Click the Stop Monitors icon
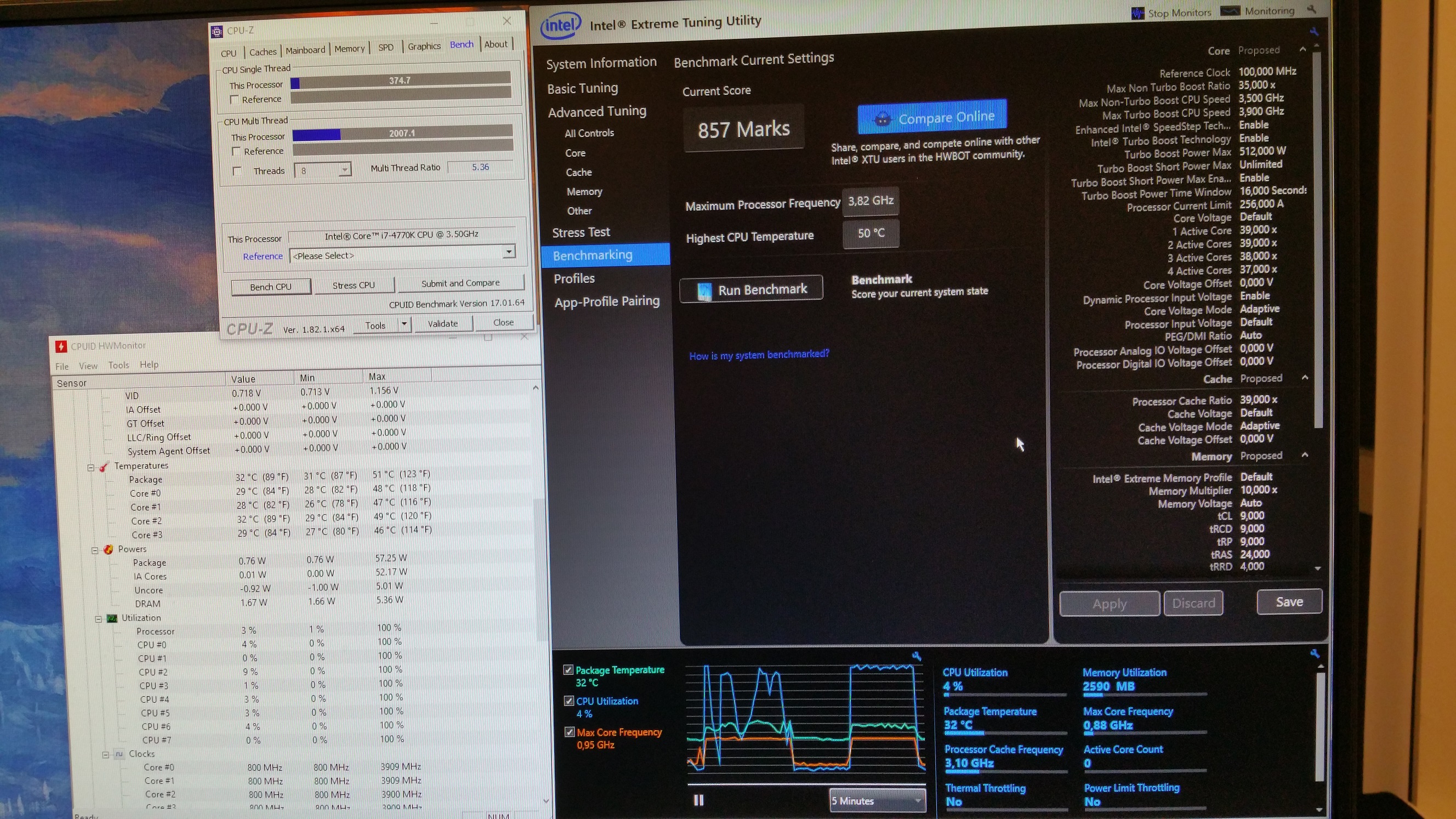The width and height of the screenshot is (1456, 819). click(x=1138, y=13)
